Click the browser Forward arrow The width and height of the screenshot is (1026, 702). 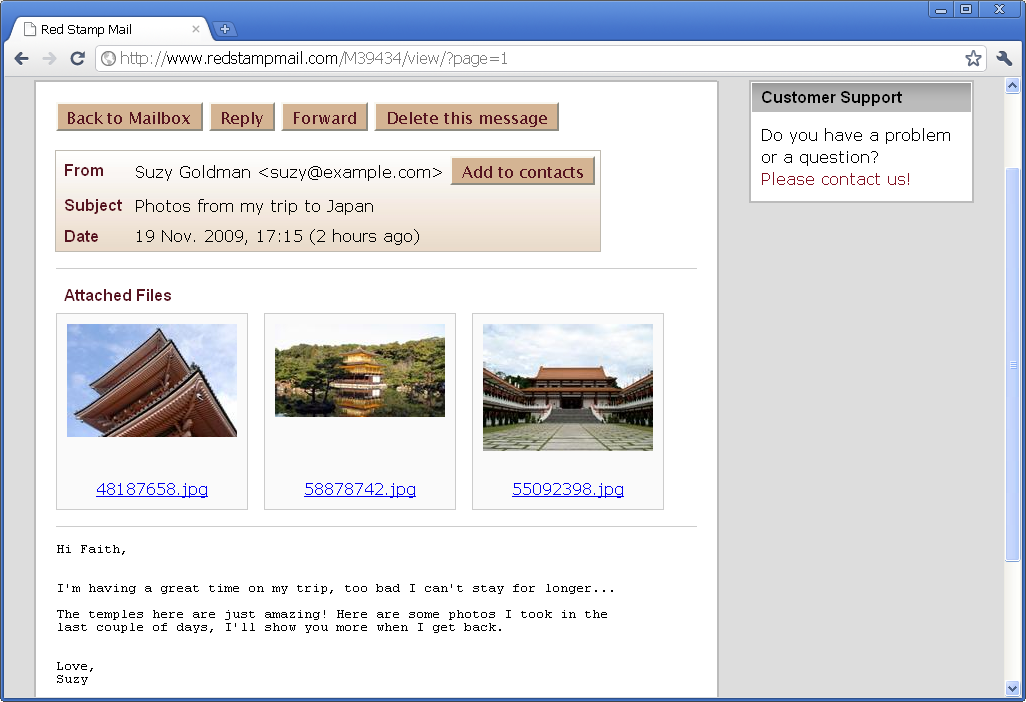[x=49, y=59]
